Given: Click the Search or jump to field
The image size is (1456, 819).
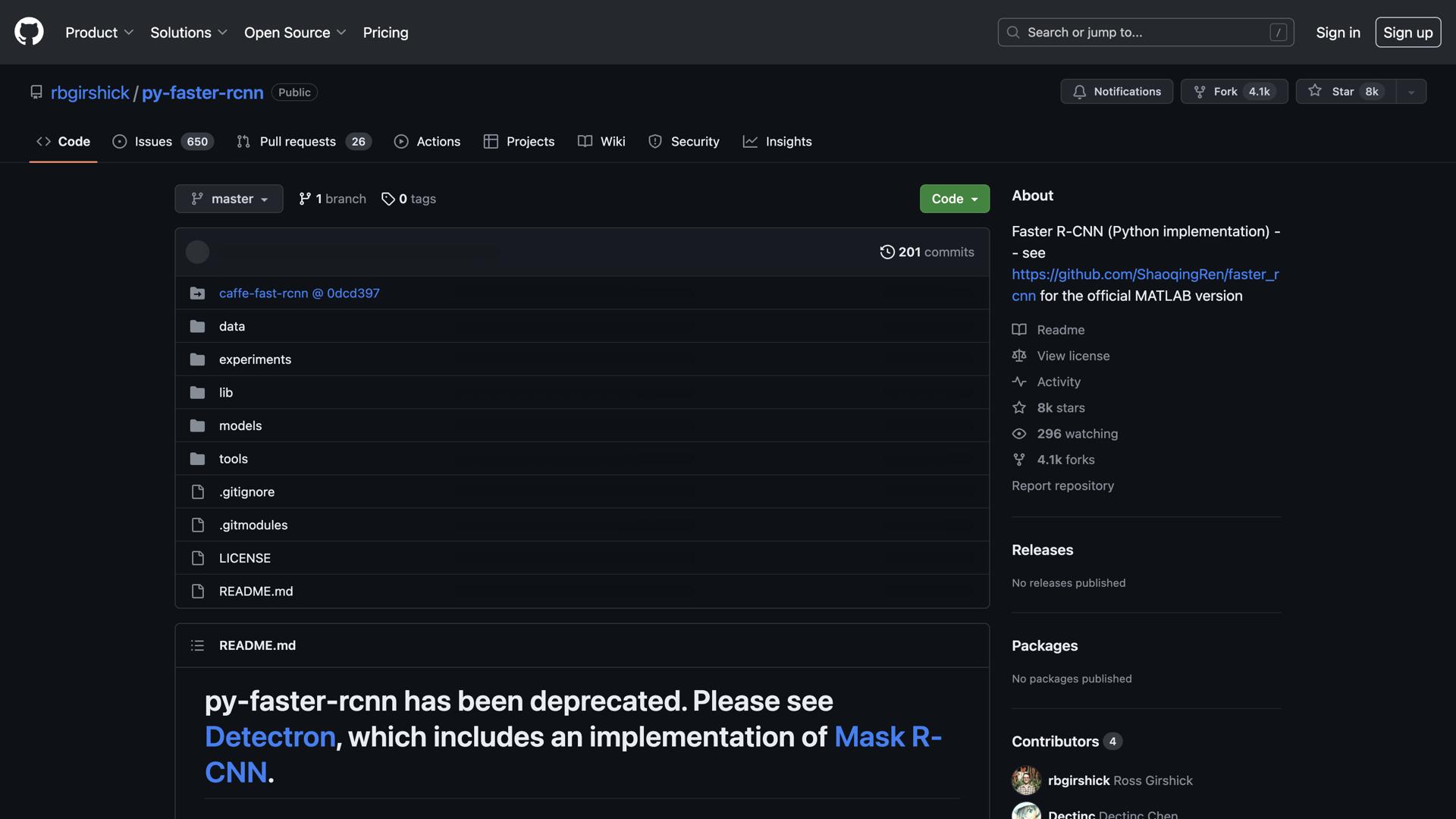Looking at the screenshot, I should coord(1145,32).
